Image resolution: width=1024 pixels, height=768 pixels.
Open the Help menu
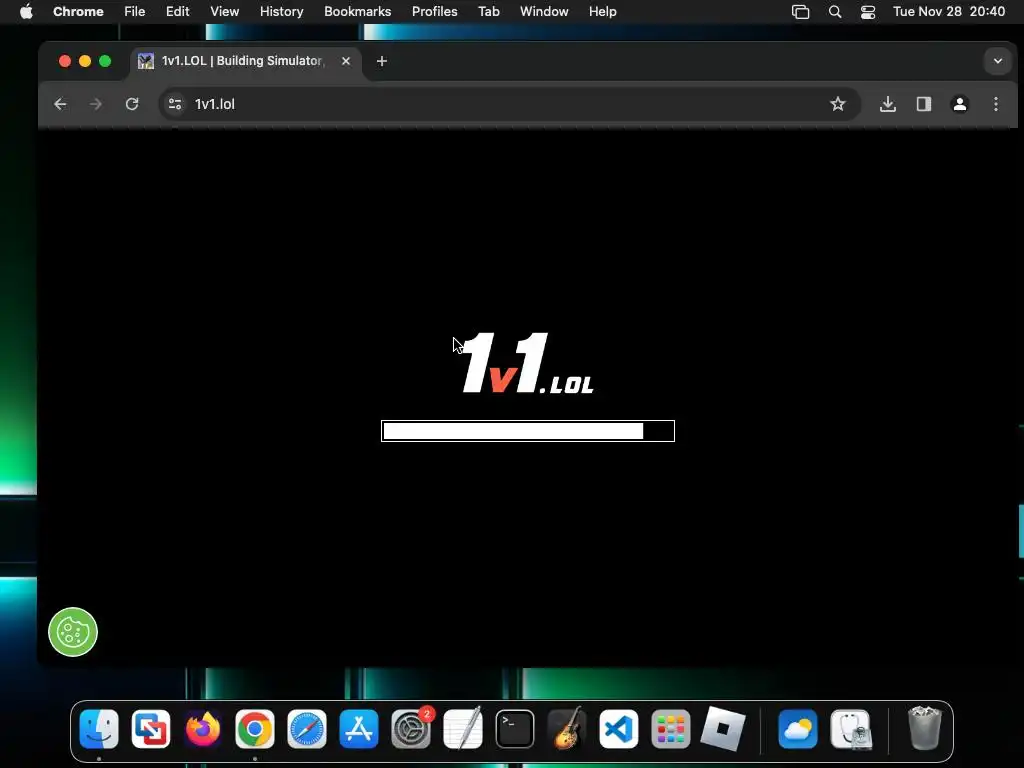click(x=603, y=11)
